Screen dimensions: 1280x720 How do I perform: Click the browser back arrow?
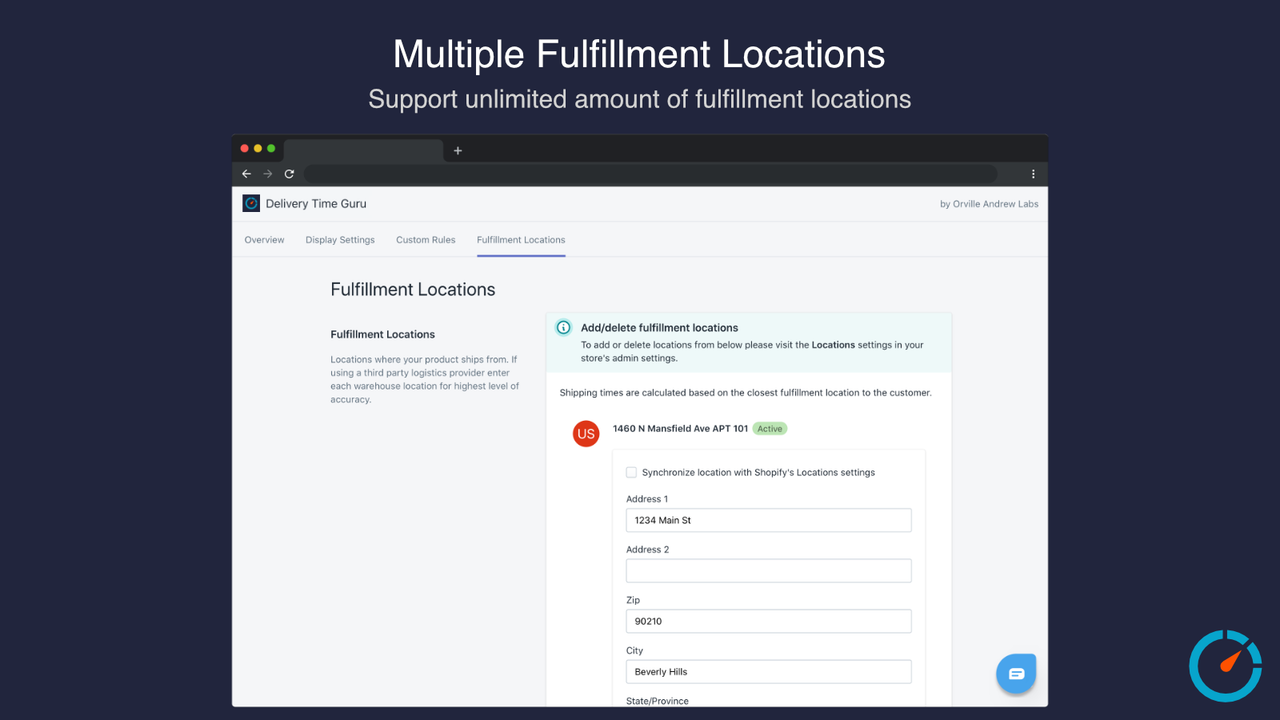click(245, 173)
